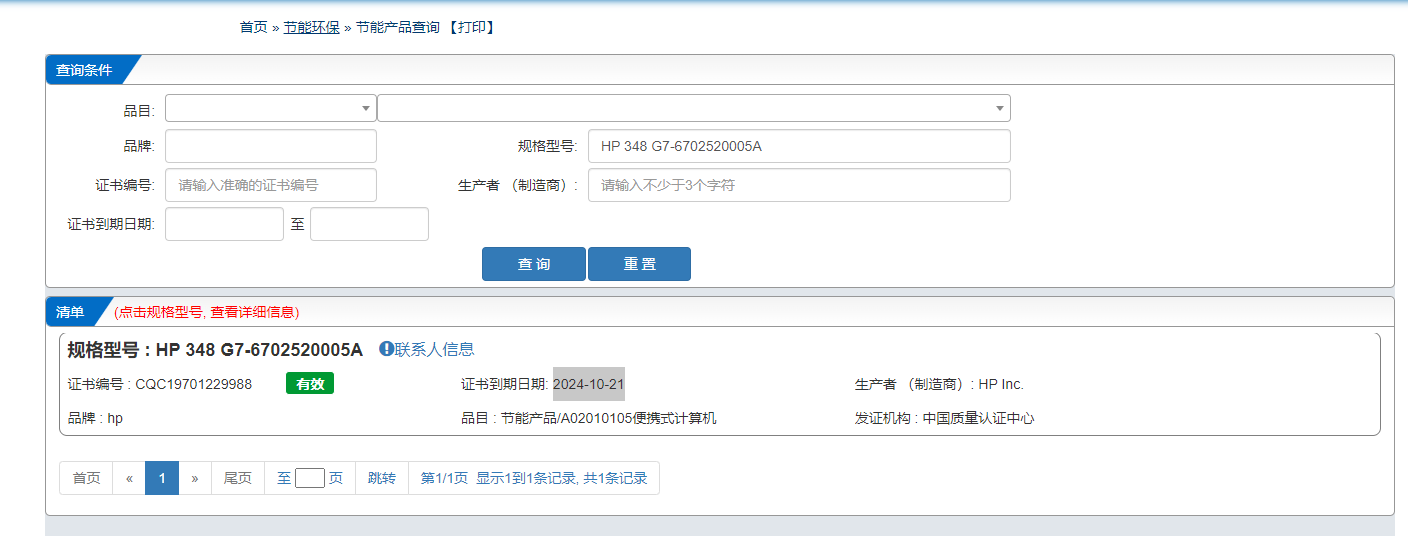Click the 首页 breadcrumb link

tap(254, 27)
